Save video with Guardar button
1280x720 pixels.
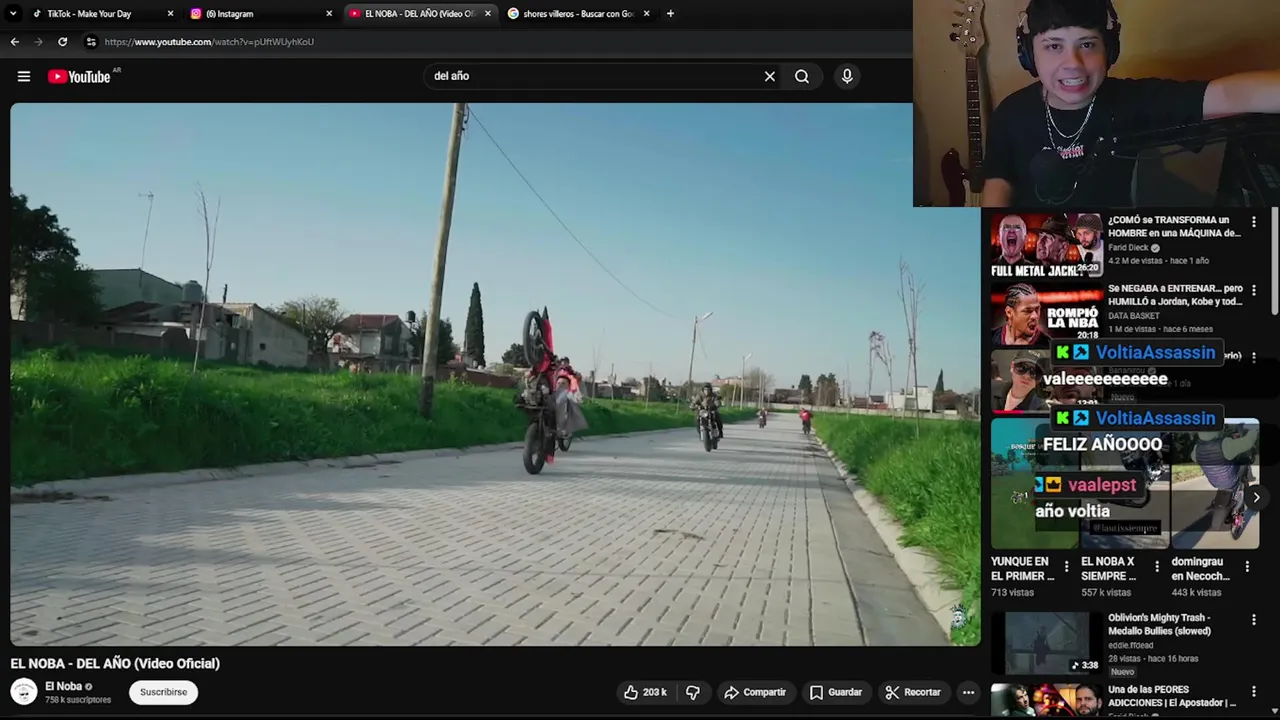click(x=836, y=692)
